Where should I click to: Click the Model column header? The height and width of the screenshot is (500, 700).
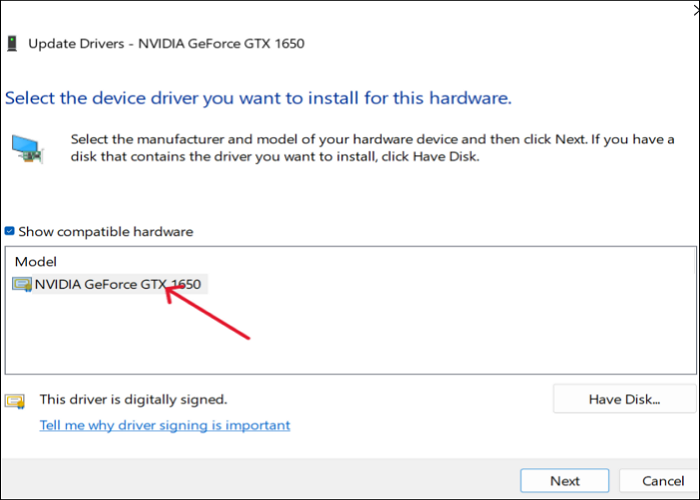(x=35, y=261)
